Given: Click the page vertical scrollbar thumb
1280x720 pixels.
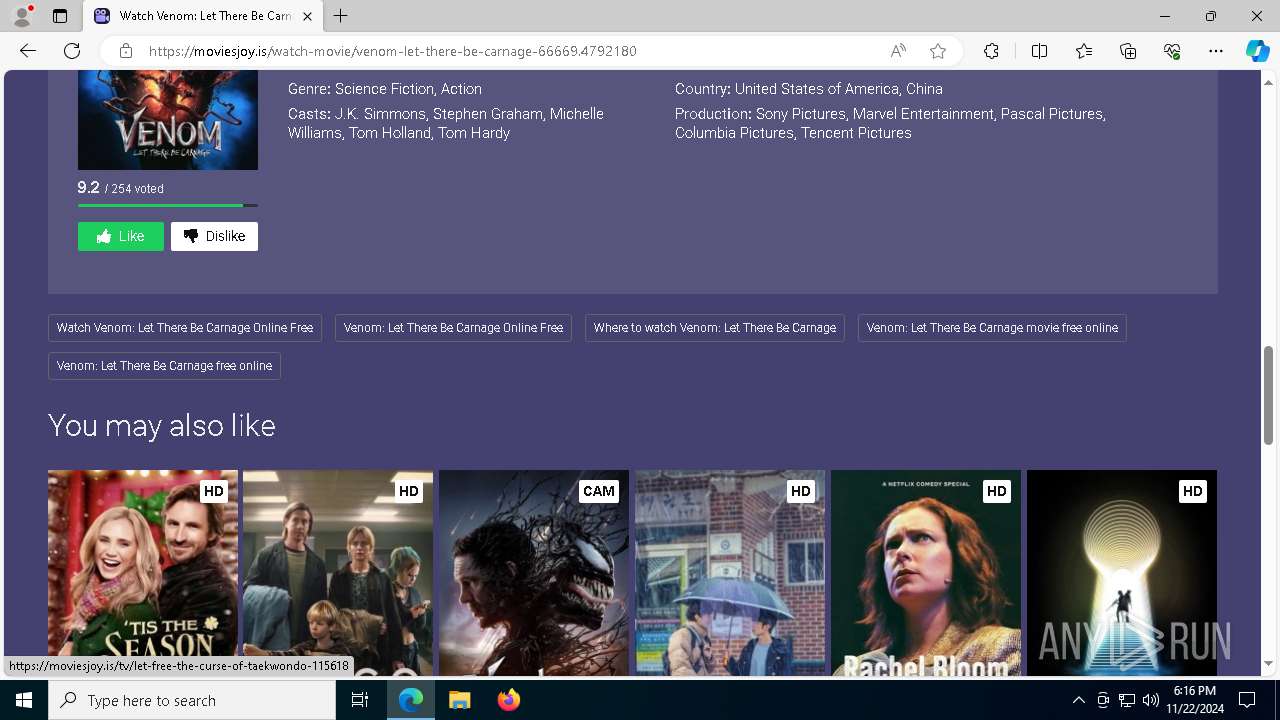Looking at the screenshot, I should click(1269, 395).
